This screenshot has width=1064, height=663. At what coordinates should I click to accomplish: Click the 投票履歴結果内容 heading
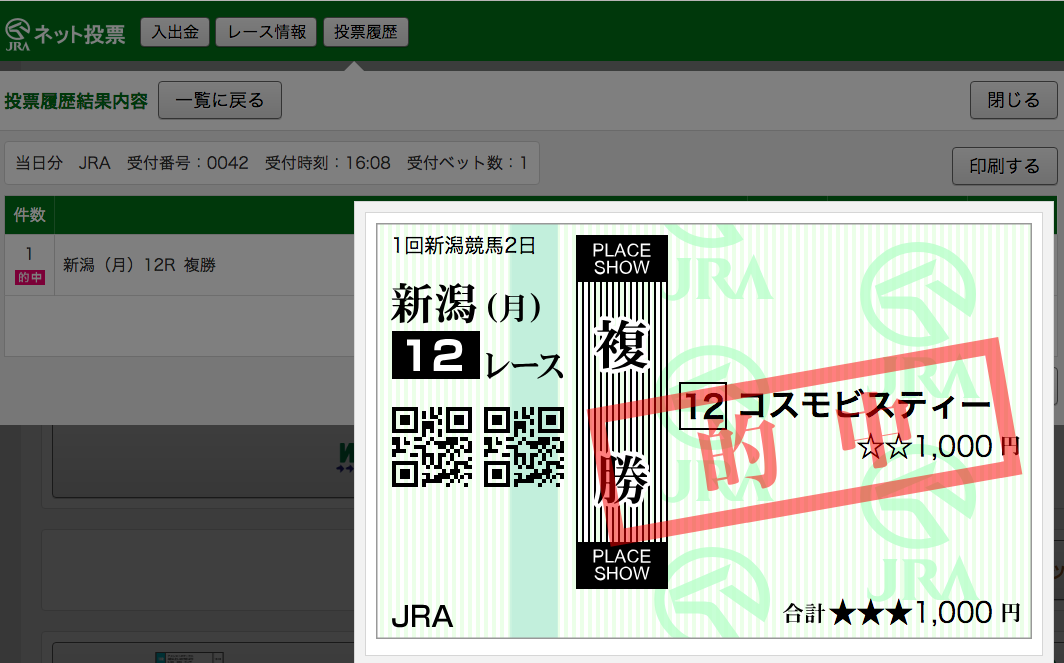click(x=76, y=101)
